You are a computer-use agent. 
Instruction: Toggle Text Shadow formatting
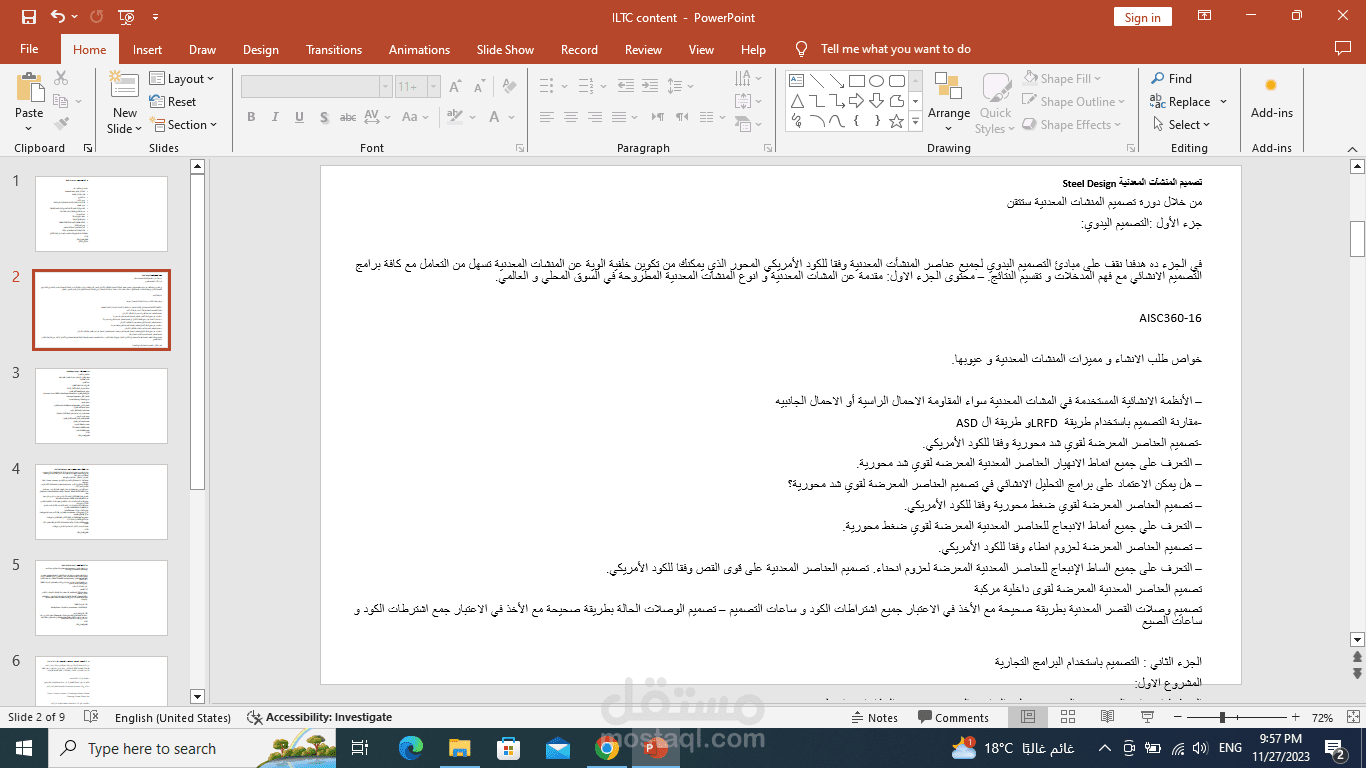(x=323, y=117)
